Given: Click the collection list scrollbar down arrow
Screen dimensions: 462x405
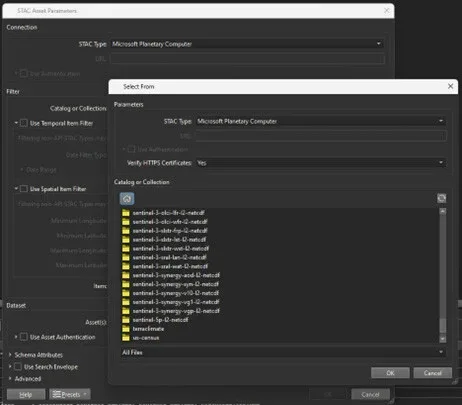Looking at the screenshot, I should pyautogui.click(x=443, y=339).
